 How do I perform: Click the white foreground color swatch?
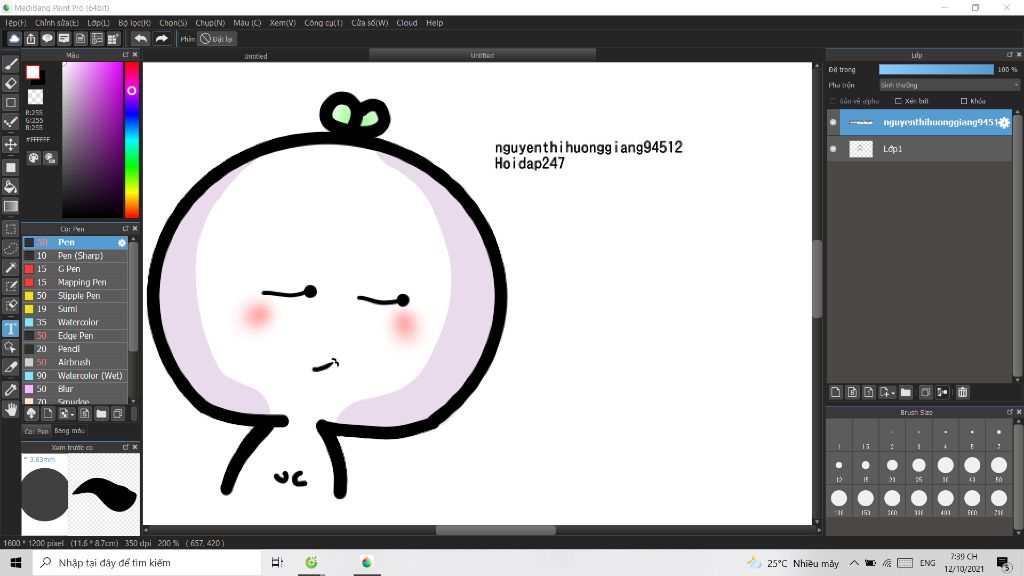point(33,72)
